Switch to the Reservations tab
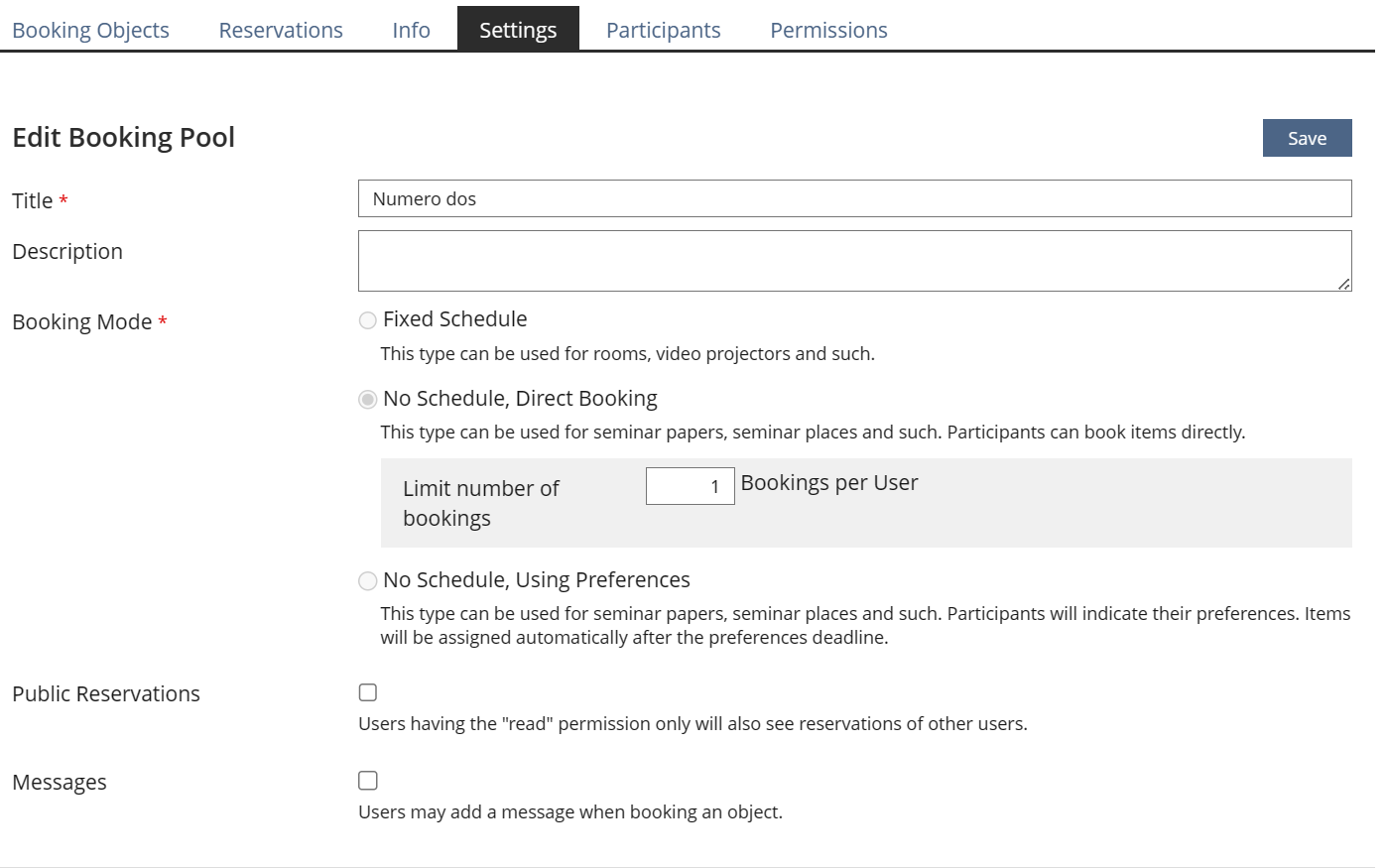1386x868 pixels. [x=281, y=30]
